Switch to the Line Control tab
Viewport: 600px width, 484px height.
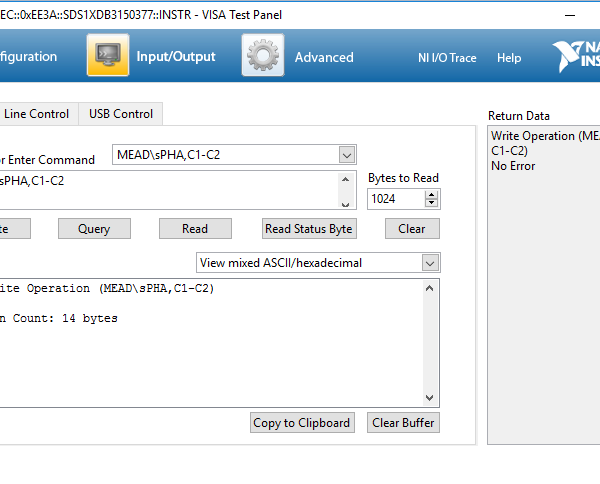pyautogui.click(x=37, y=114)
